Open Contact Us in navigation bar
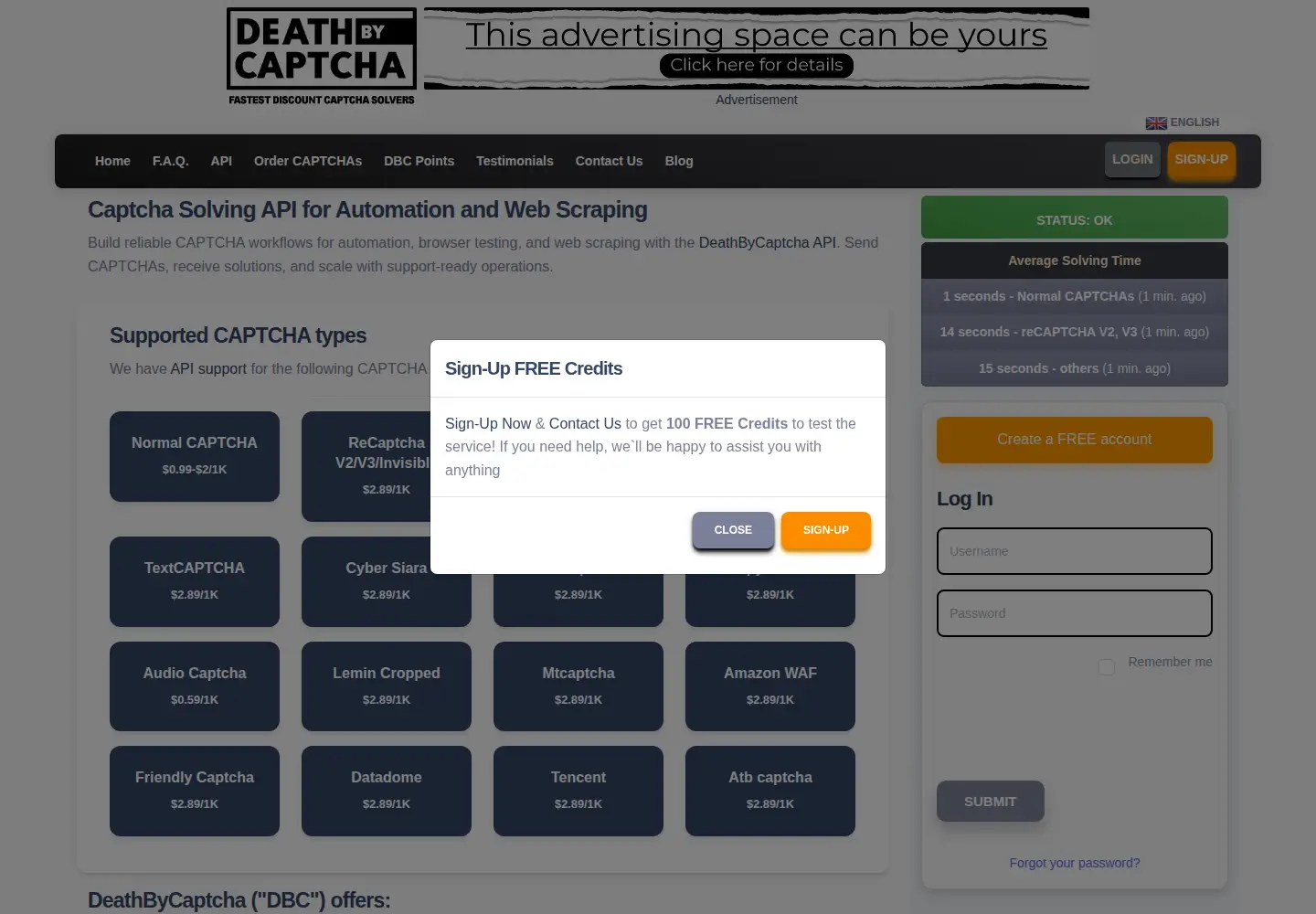 click(609, 161)
